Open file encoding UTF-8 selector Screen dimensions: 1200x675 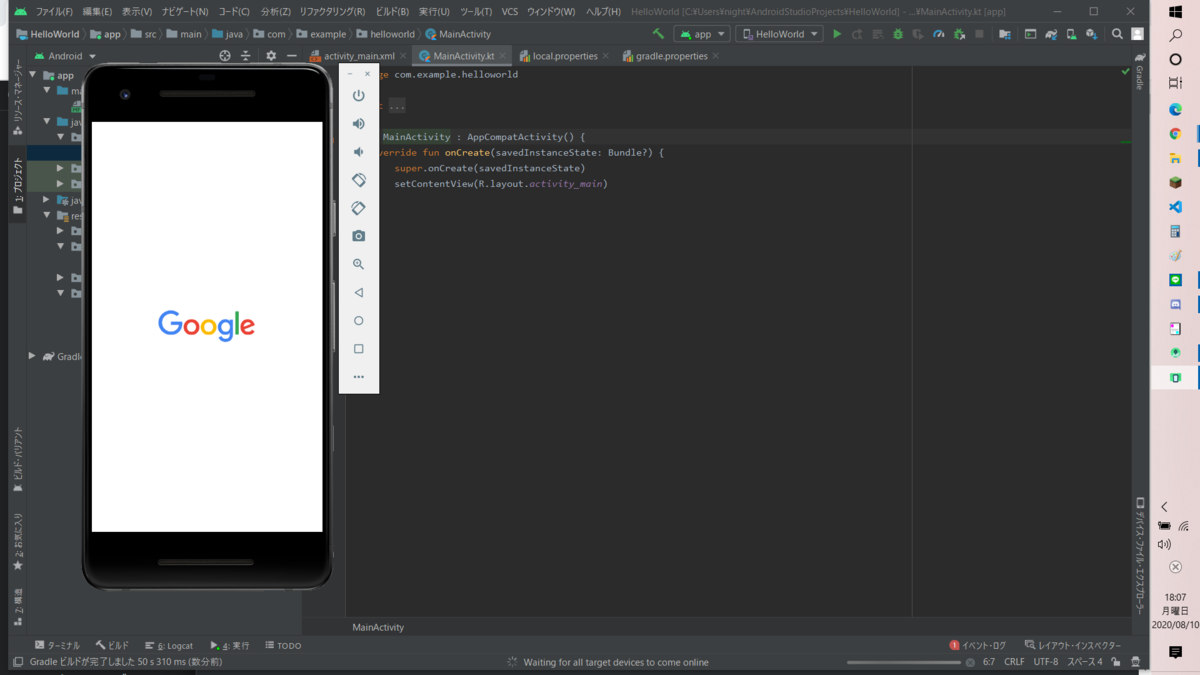coord(1046,662)
